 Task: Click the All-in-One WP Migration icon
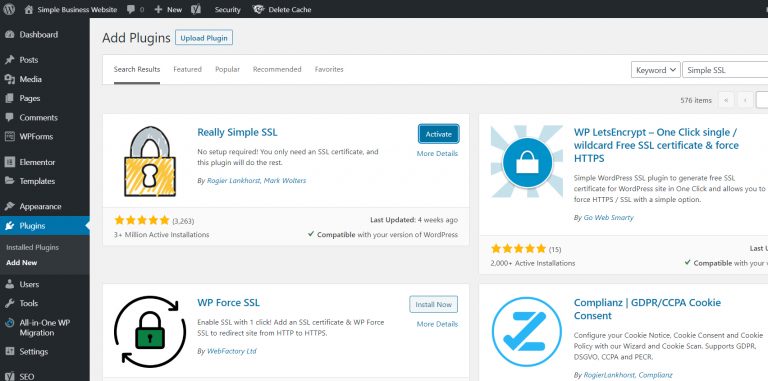[9, 323]
